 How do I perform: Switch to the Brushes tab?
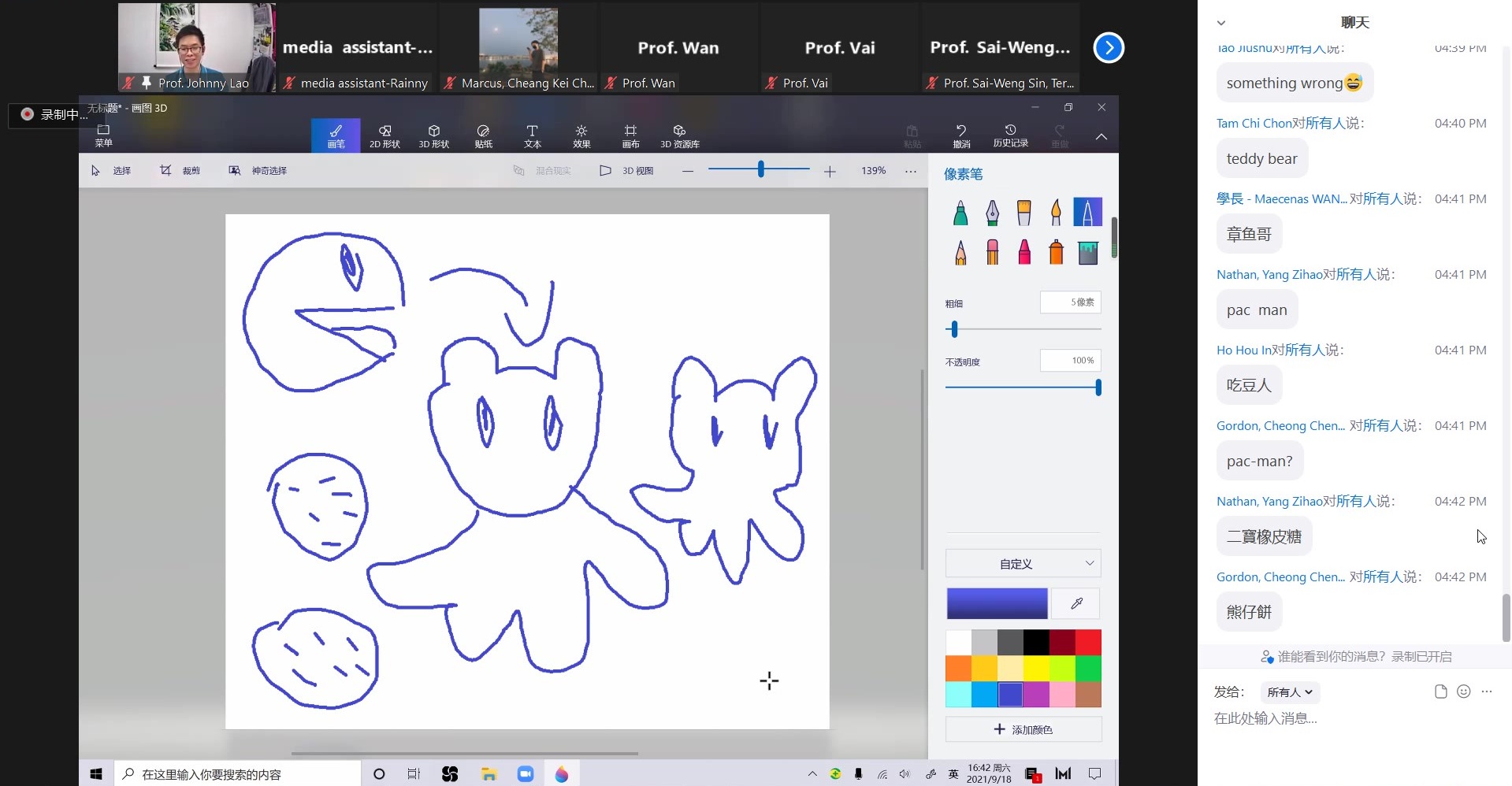[x=336, y=135]
